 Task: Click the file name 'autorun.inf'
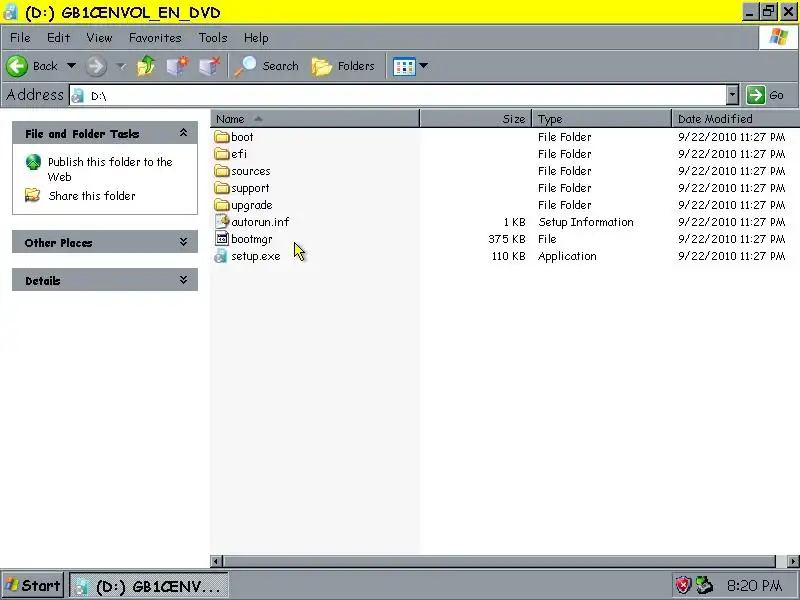(x=260, y=222)
